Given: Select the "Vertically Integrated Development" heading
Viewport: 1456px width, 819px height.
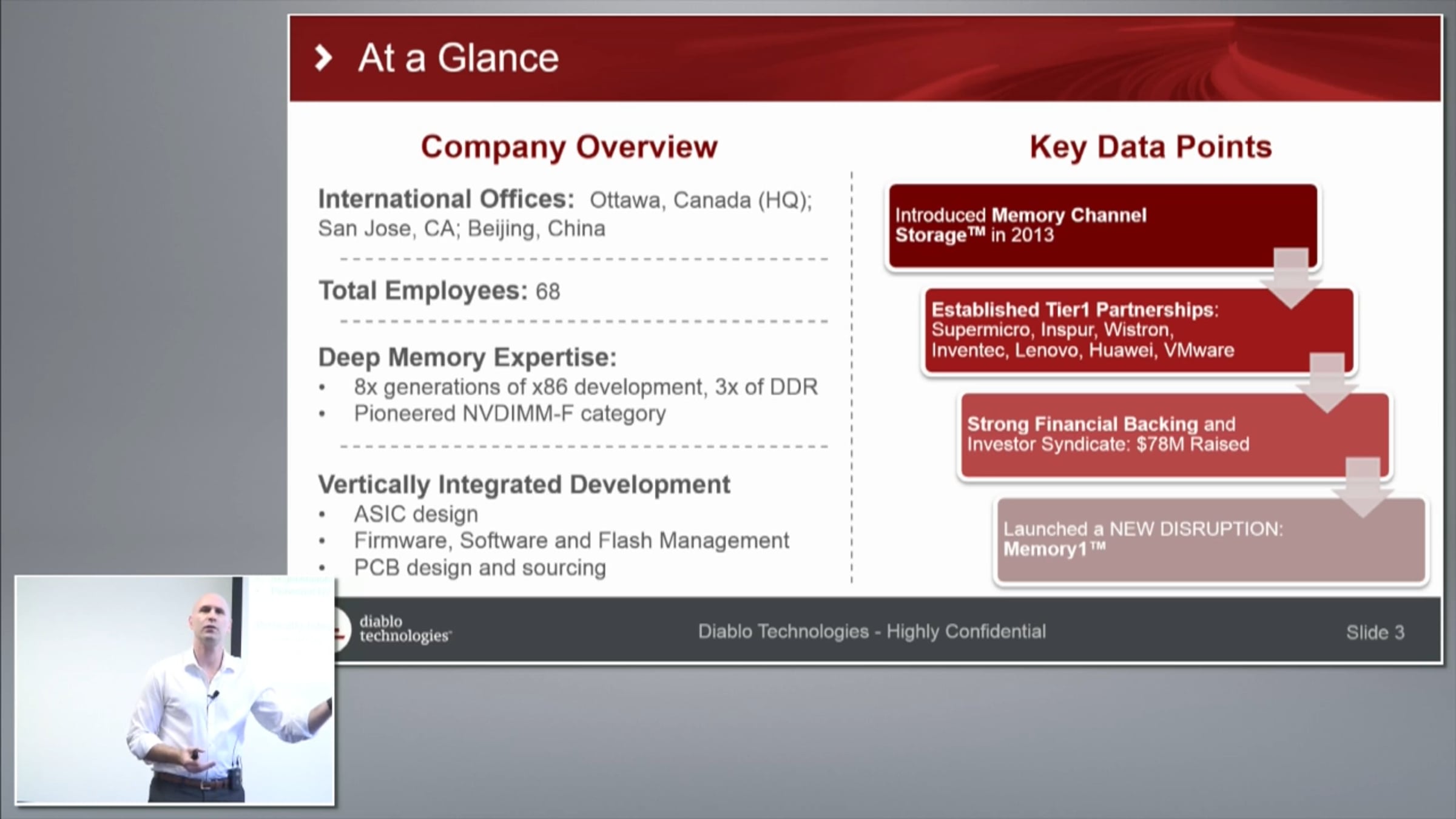Looking at the screenshot, I should (x=524, y=485).
